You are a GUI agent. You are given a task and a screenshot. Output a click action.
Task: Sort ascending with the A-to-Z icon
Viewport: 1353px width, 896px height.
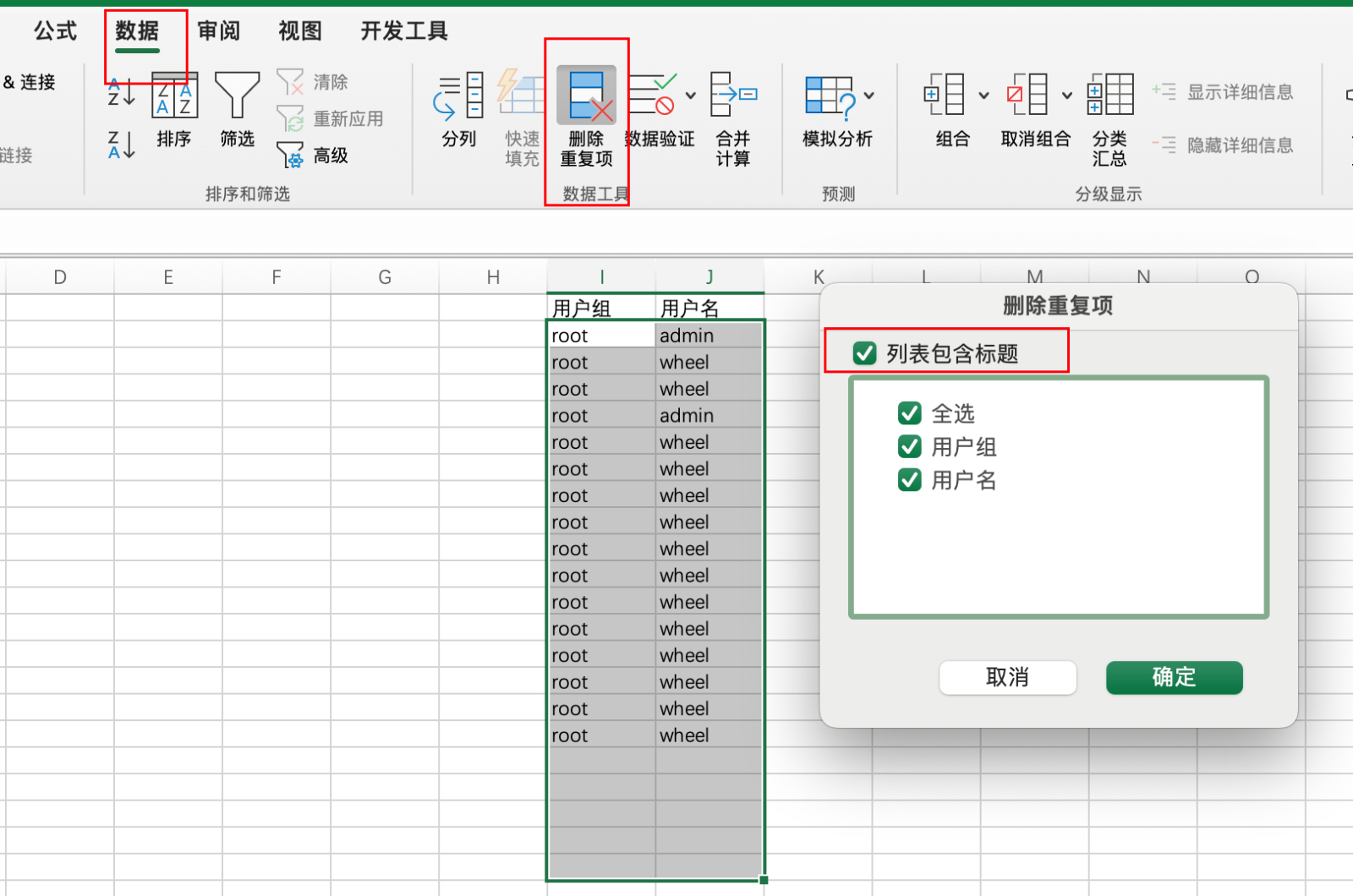pyautogui.click(x=121, y=92)
